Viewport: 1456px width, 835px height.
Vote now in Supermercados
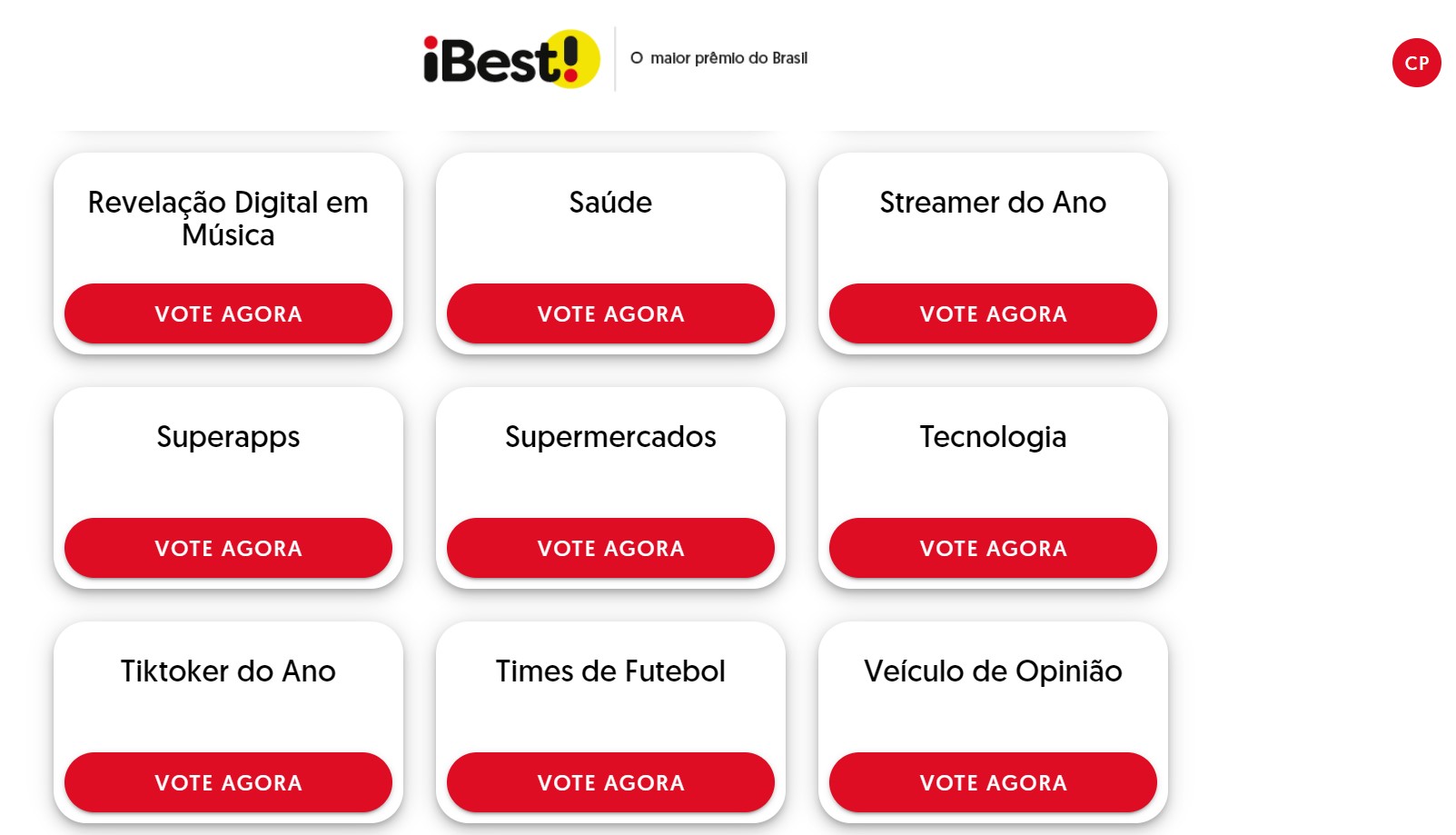(x=610, y=548)
